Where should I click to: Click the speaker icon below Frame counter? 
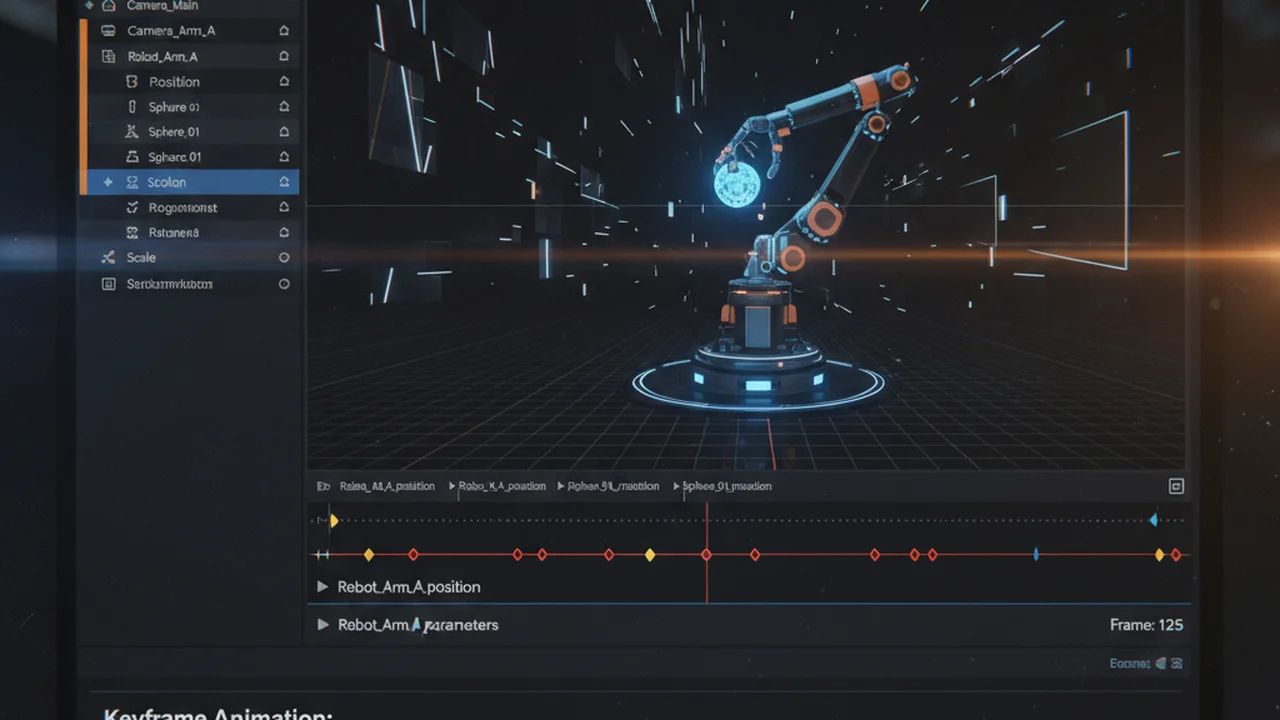click(1161, 663)
